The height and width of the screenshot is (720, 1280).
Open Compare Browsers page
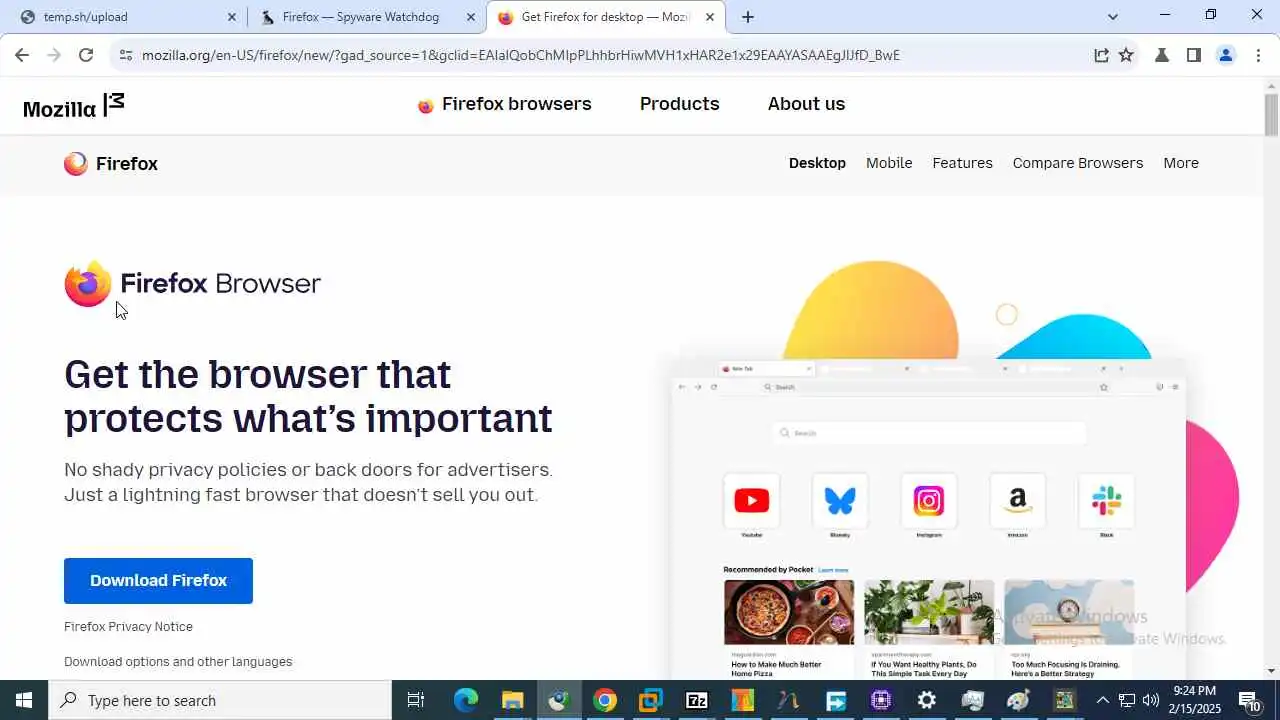pos(1077,163)
